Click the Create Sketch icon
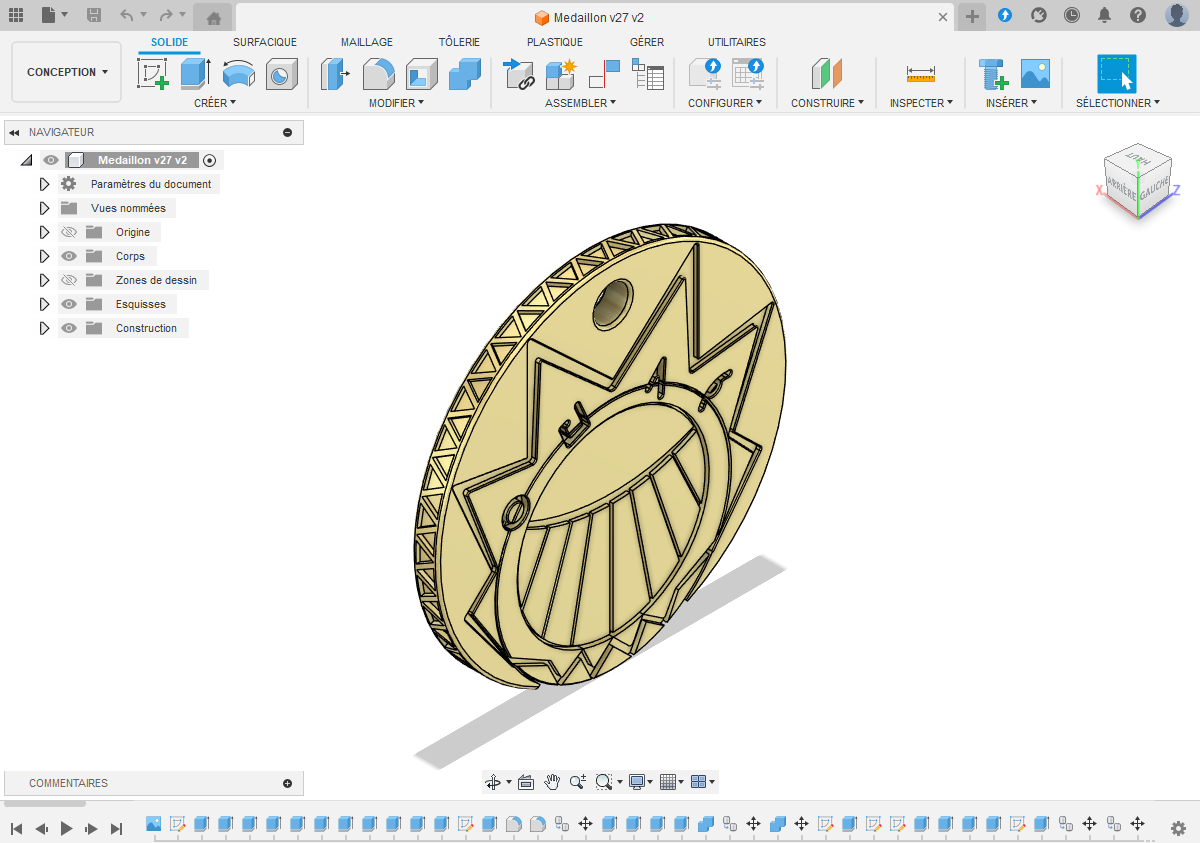 pos(152,74)
